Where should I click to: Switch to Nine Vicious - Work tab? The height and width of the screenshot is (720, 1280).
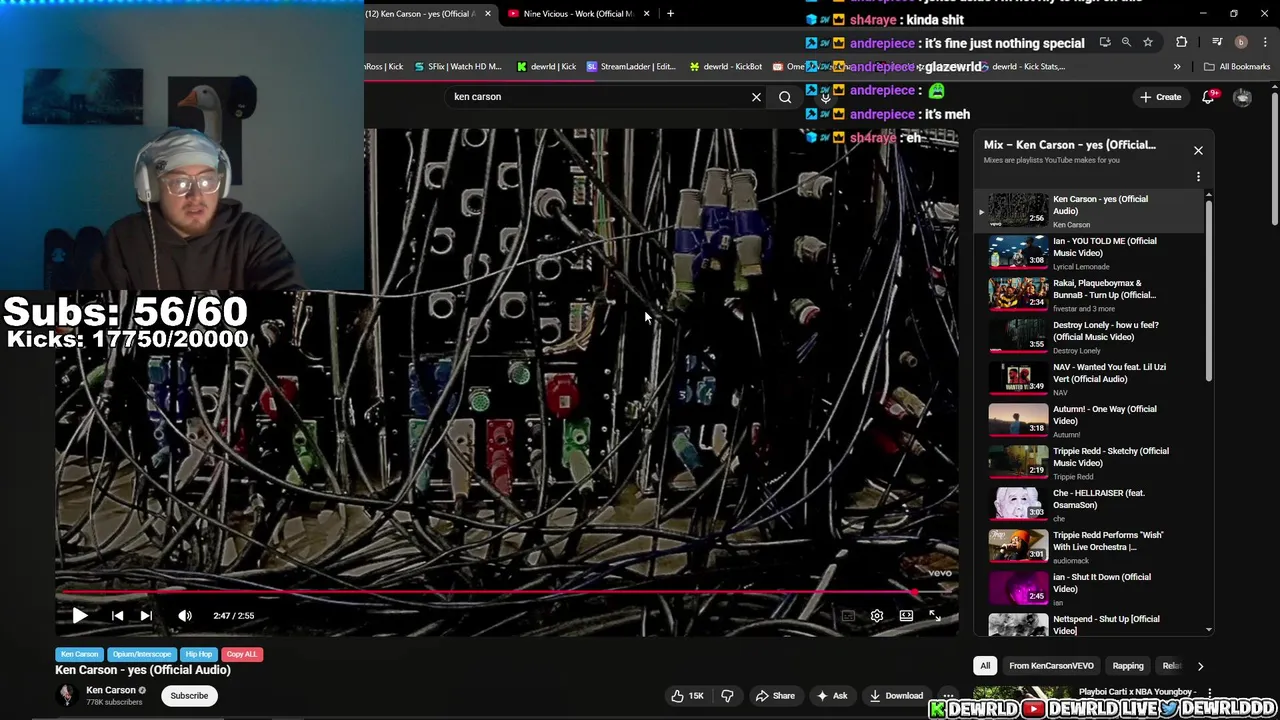577,14
